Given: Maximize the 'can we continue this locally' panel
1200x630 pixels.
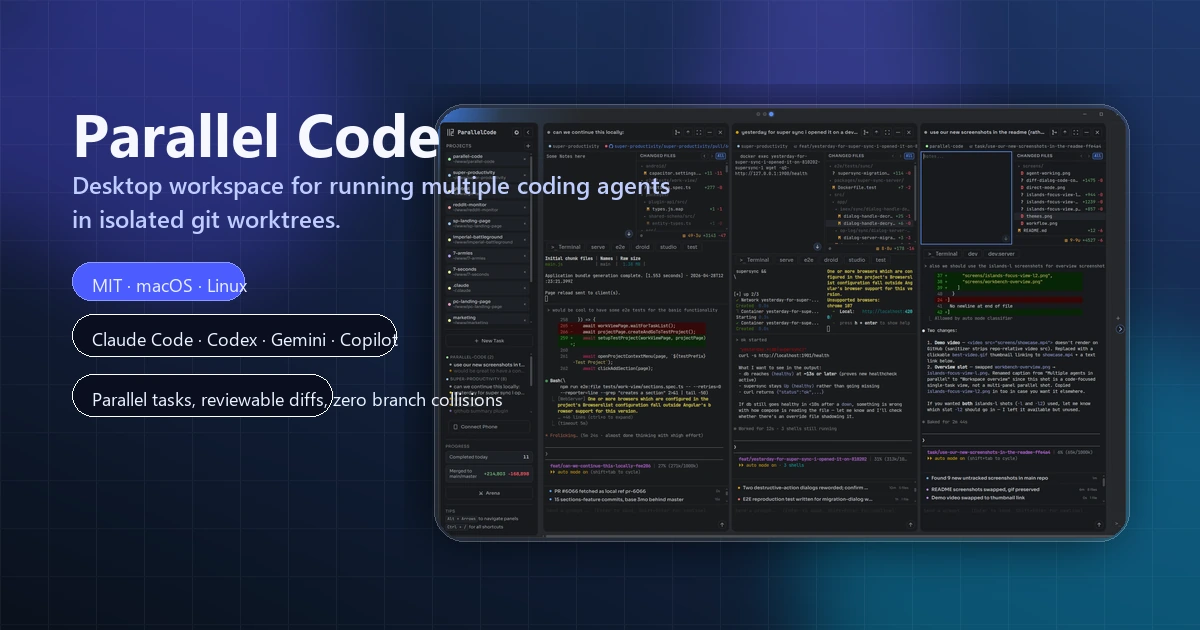Looking at the screenshot, I should 699,132.
